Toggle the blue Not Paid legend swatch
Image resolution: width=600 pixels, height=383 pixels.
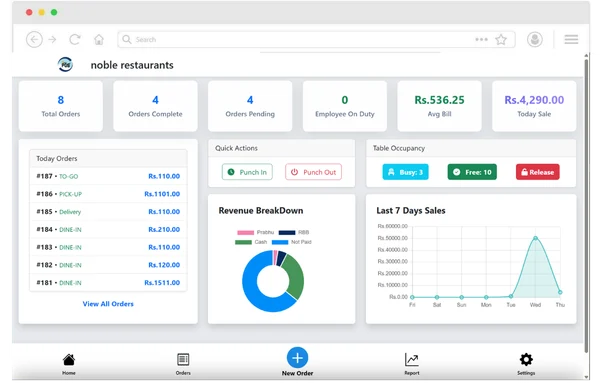pos(280,242)
